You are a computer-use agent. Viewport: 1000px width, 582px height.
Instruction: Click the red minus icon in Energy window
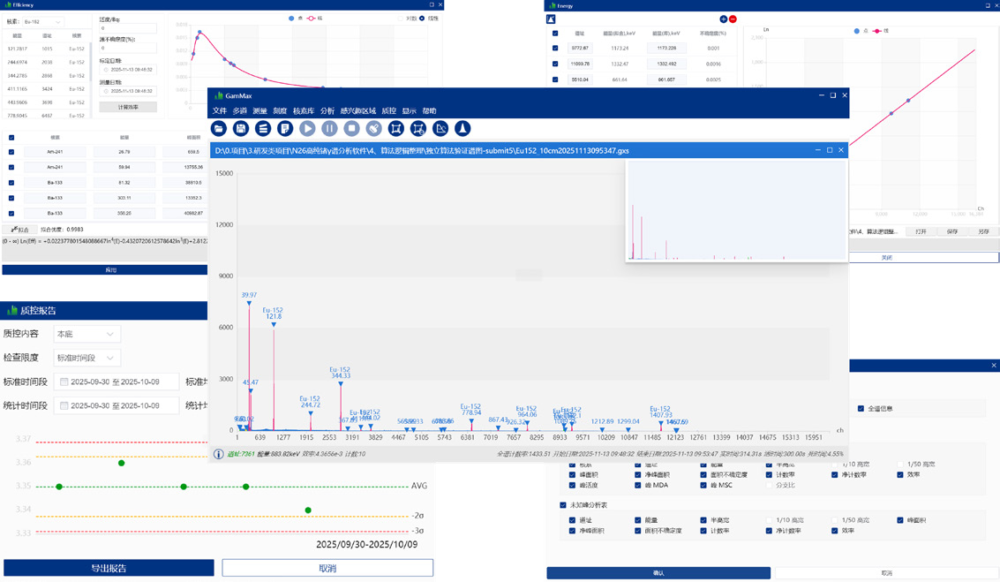pyautogui.click(x=733, y=19)
